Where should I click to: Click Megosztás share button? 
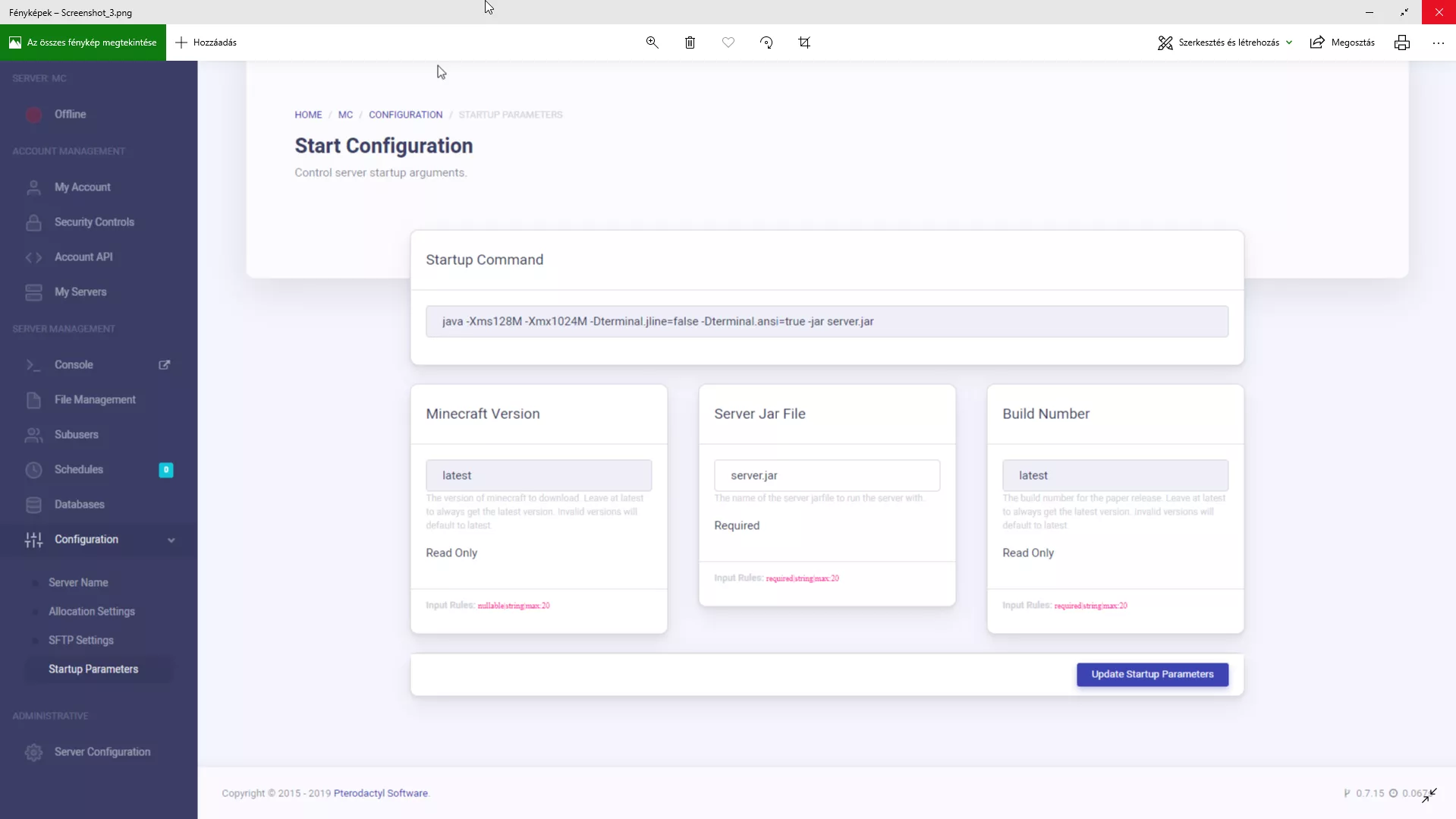coord(1342,43)
